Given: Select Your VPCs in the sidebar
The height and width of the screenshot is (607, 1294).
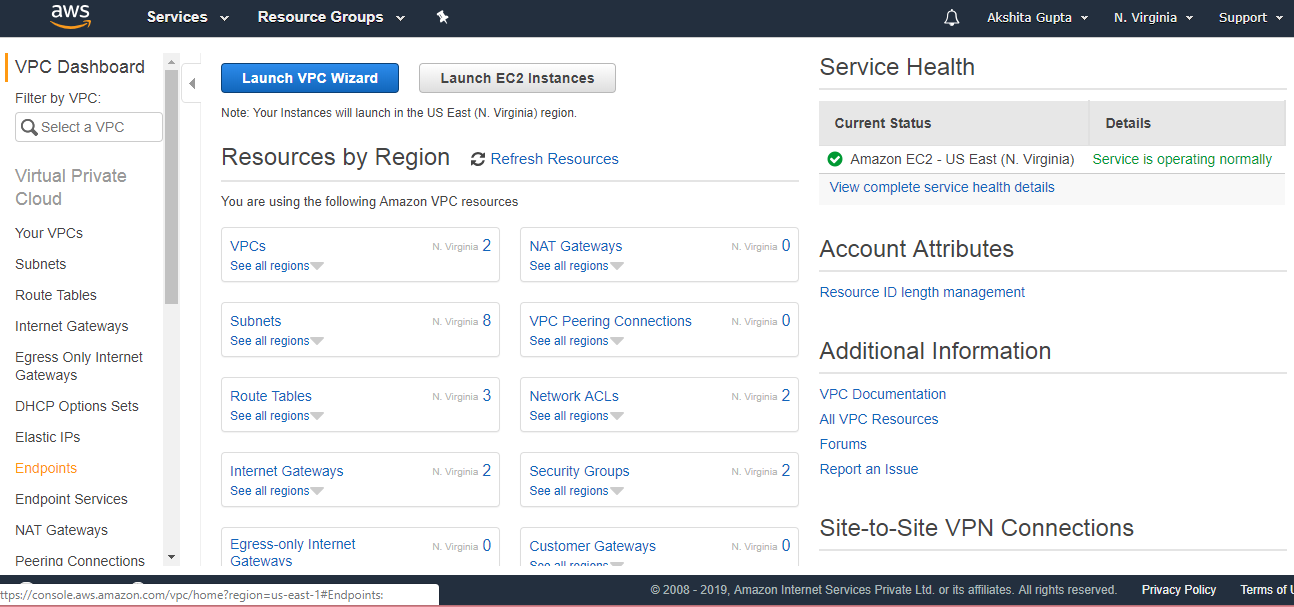Looking at the screenshot, I should click(x=49, y=233).
